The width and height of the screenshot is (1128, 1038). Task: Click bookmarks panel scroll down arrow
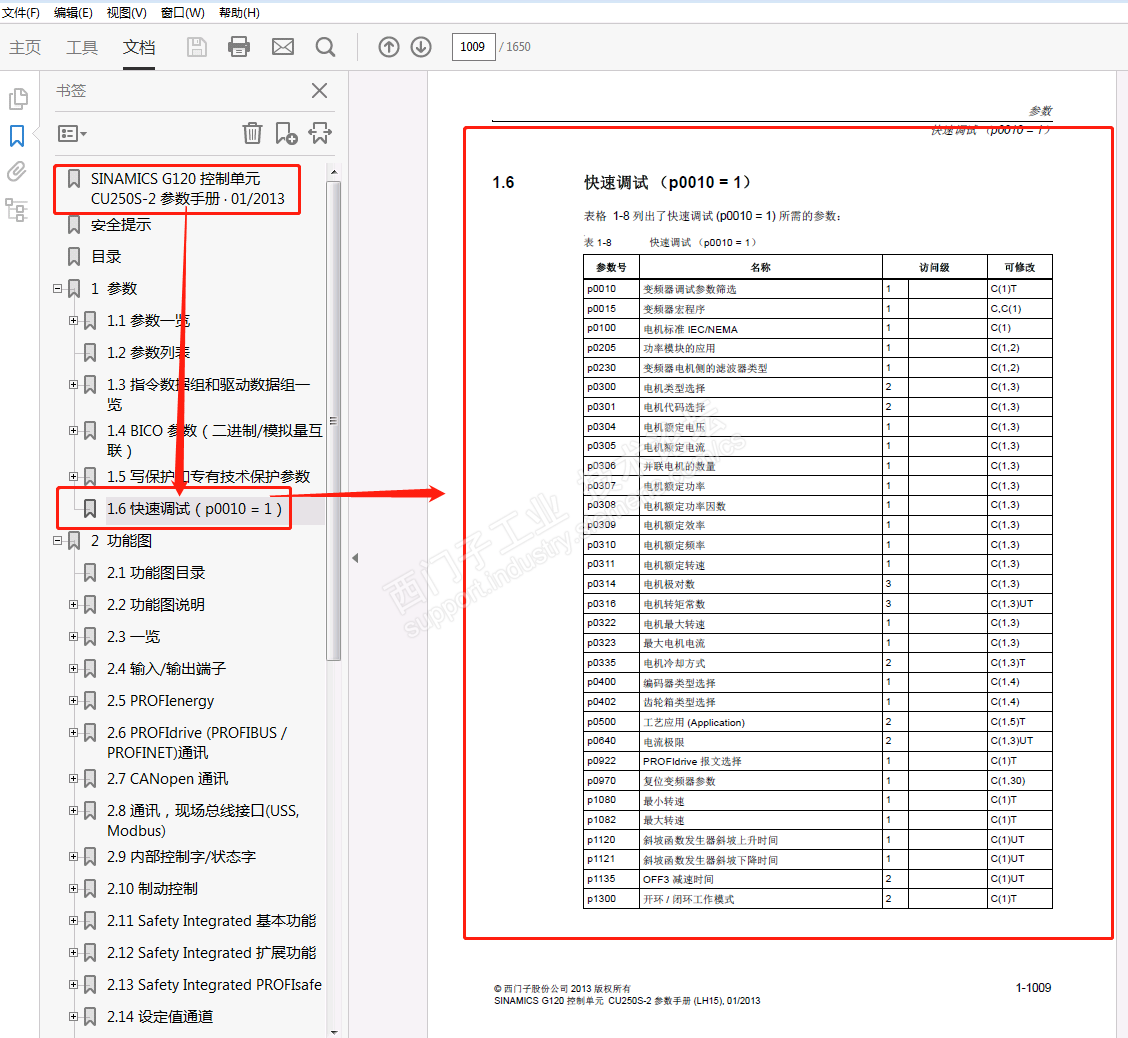(x=334, y=1032)
